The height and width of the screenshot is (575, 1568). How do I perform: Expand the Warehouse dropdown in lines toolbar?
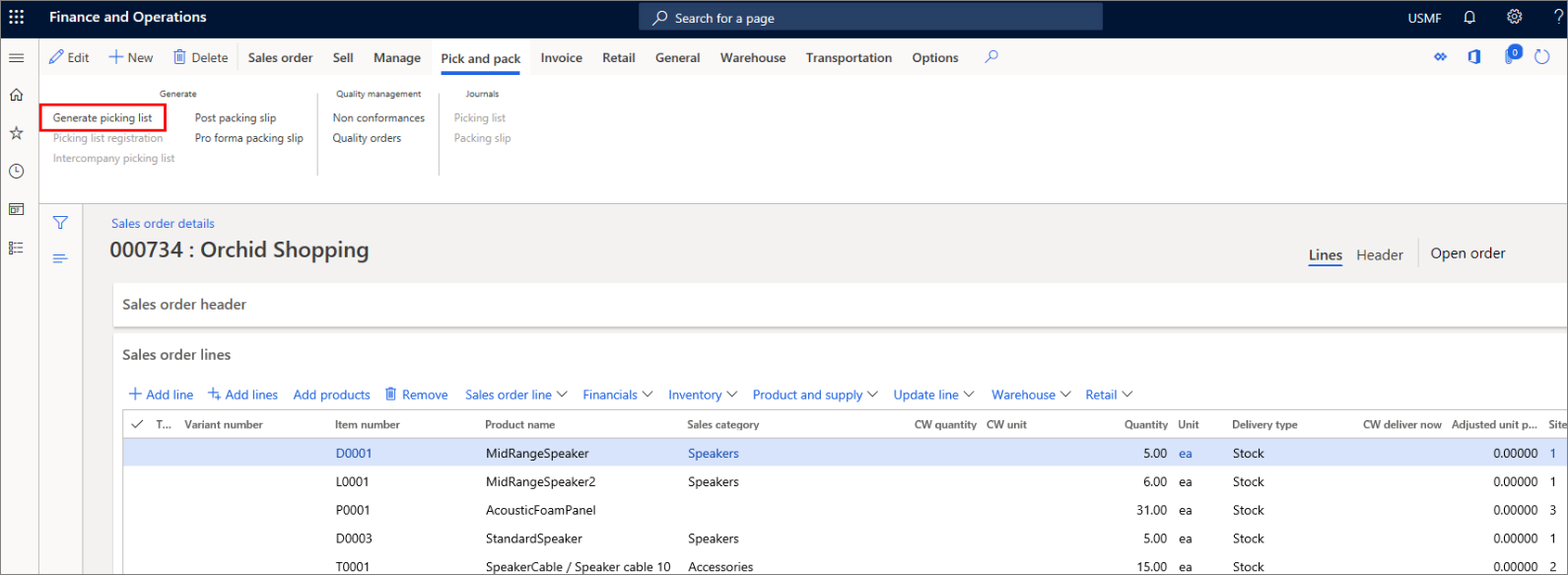(1031, 395)
